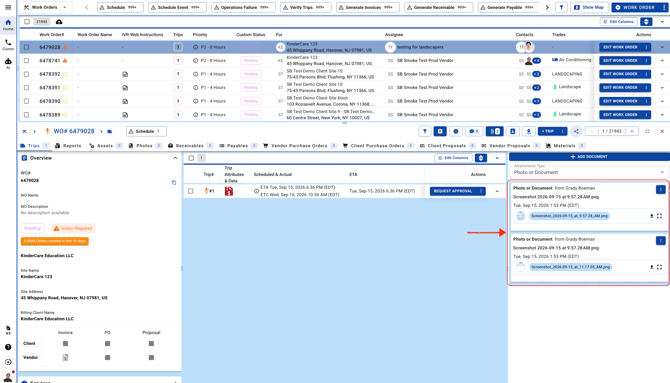Open Comm phone section in sidebar
670x383 pixels.
(8, 45)
